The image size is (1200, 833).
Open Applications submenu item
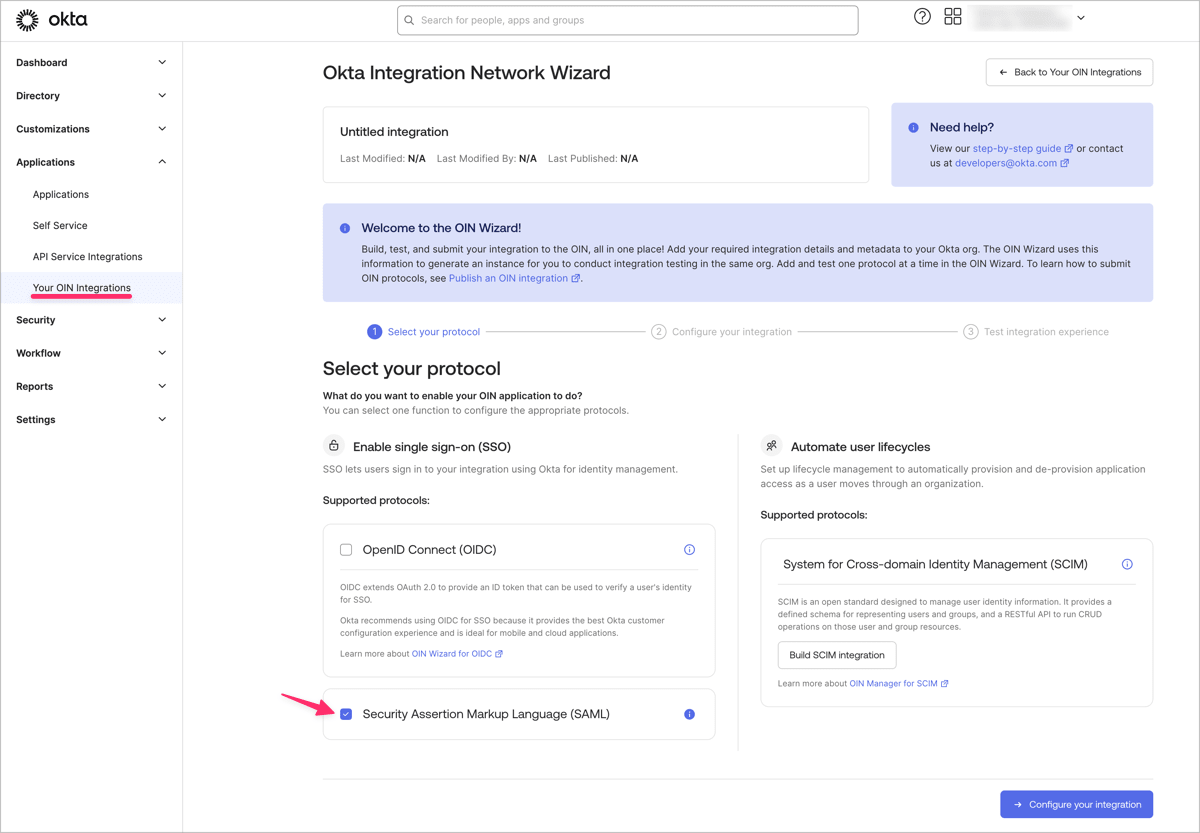point(61,194)
